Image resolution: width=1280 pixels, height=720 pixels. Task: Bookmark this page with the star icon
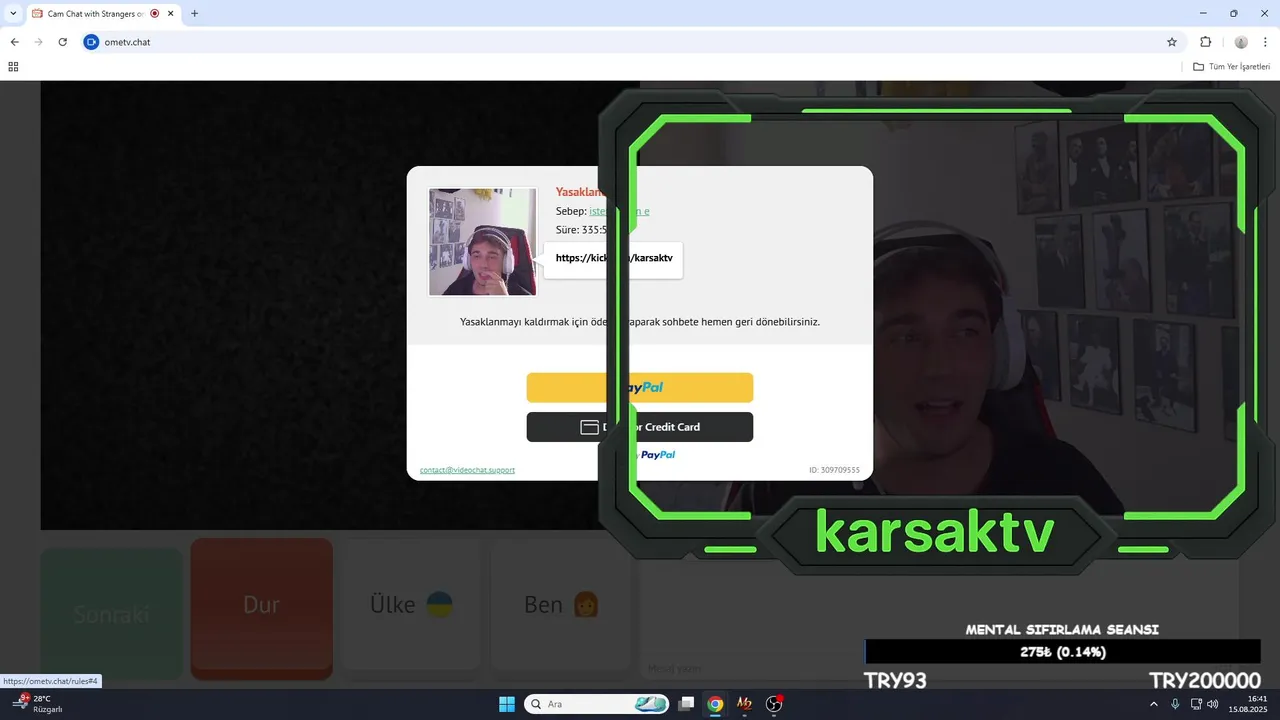pyautogui.click(x=1172, y=42)
